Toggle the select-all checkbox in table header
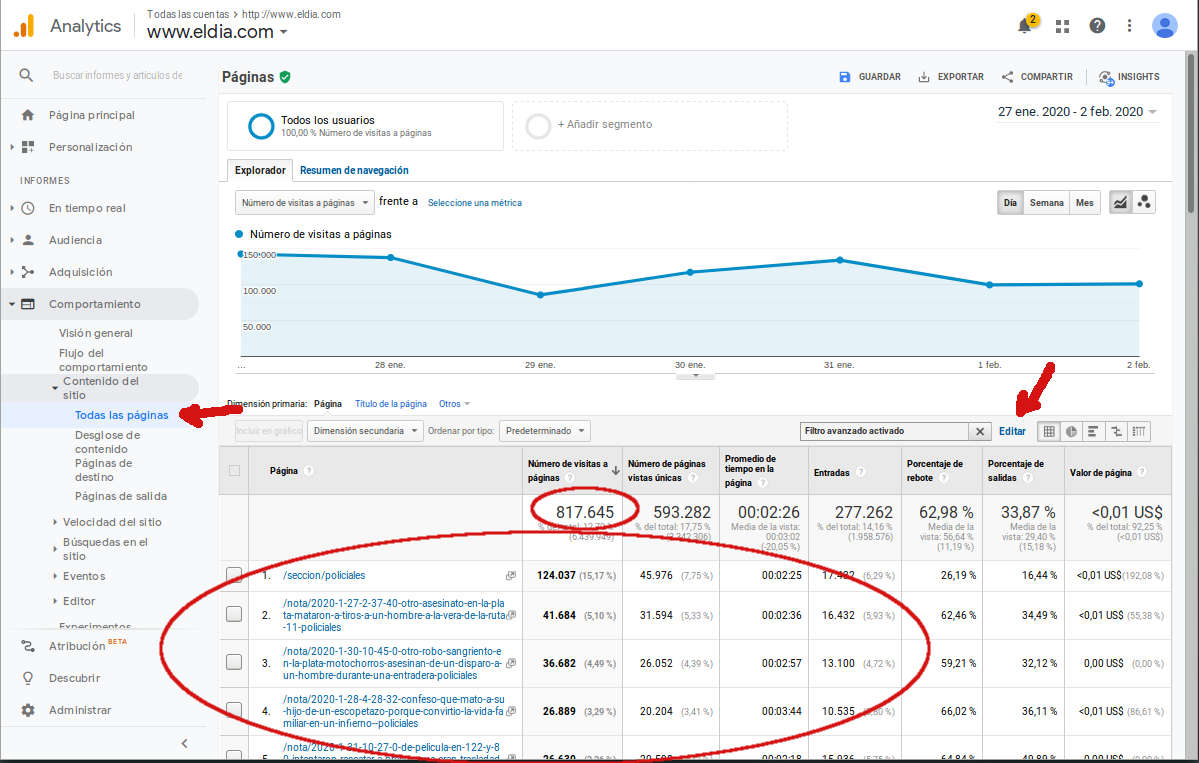Viewport: 1199px width, 763px height. tap(234, 471)
